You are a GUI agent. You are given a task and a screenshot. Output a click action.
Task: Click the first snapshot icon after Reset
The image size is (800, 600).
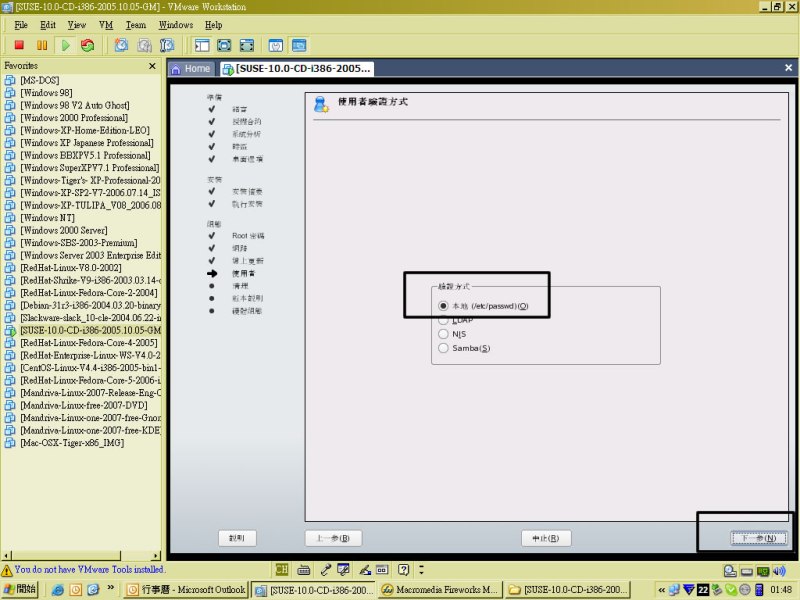pyautogui.click(x=121, y=45)
